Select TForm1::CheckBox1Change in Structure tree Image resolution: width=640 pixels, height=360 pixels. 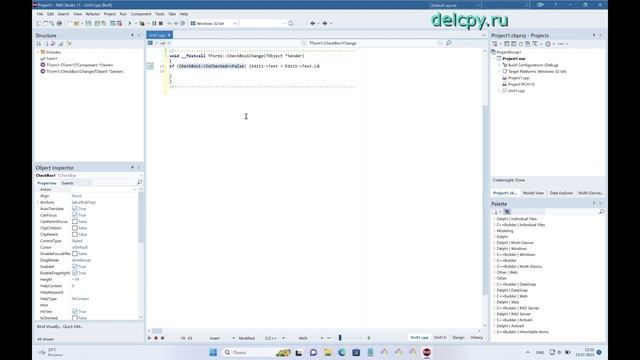click(x=84, y=71)
